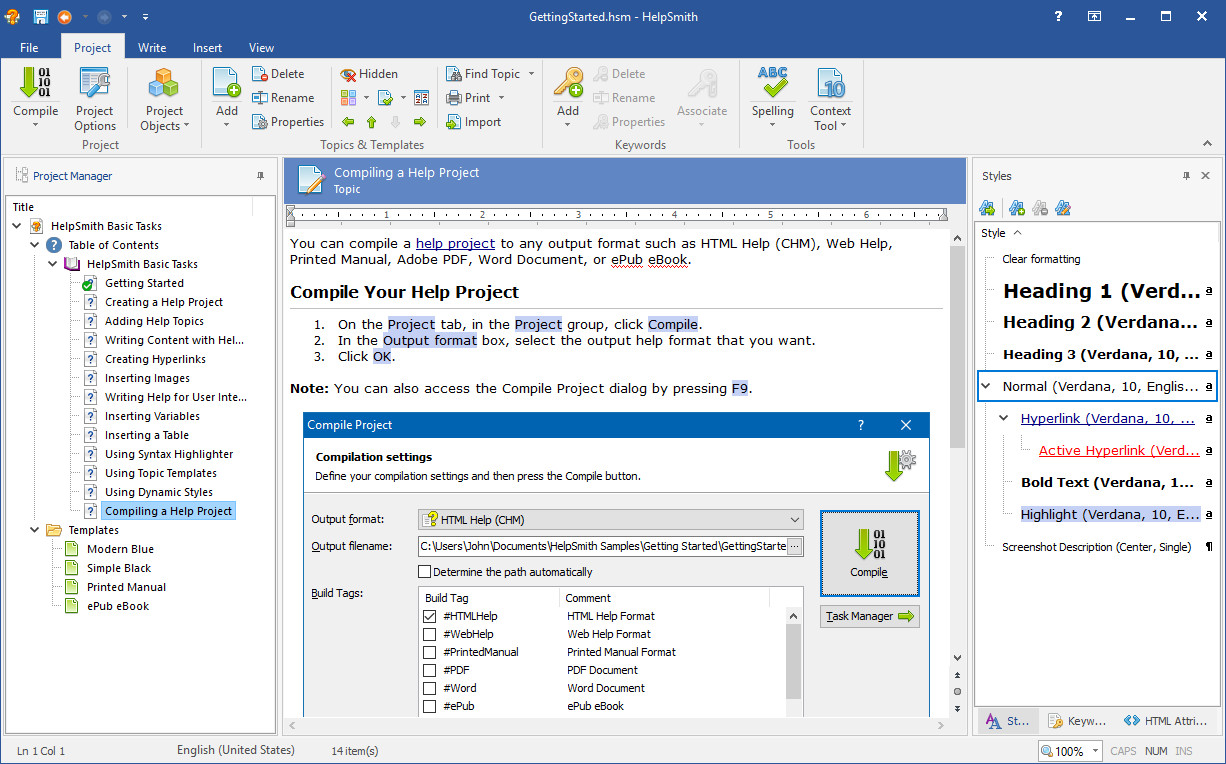1226x764 pixels.
Task: Move topic right with green right arrow
Action: pyautogui.click(x=420, y=122)
